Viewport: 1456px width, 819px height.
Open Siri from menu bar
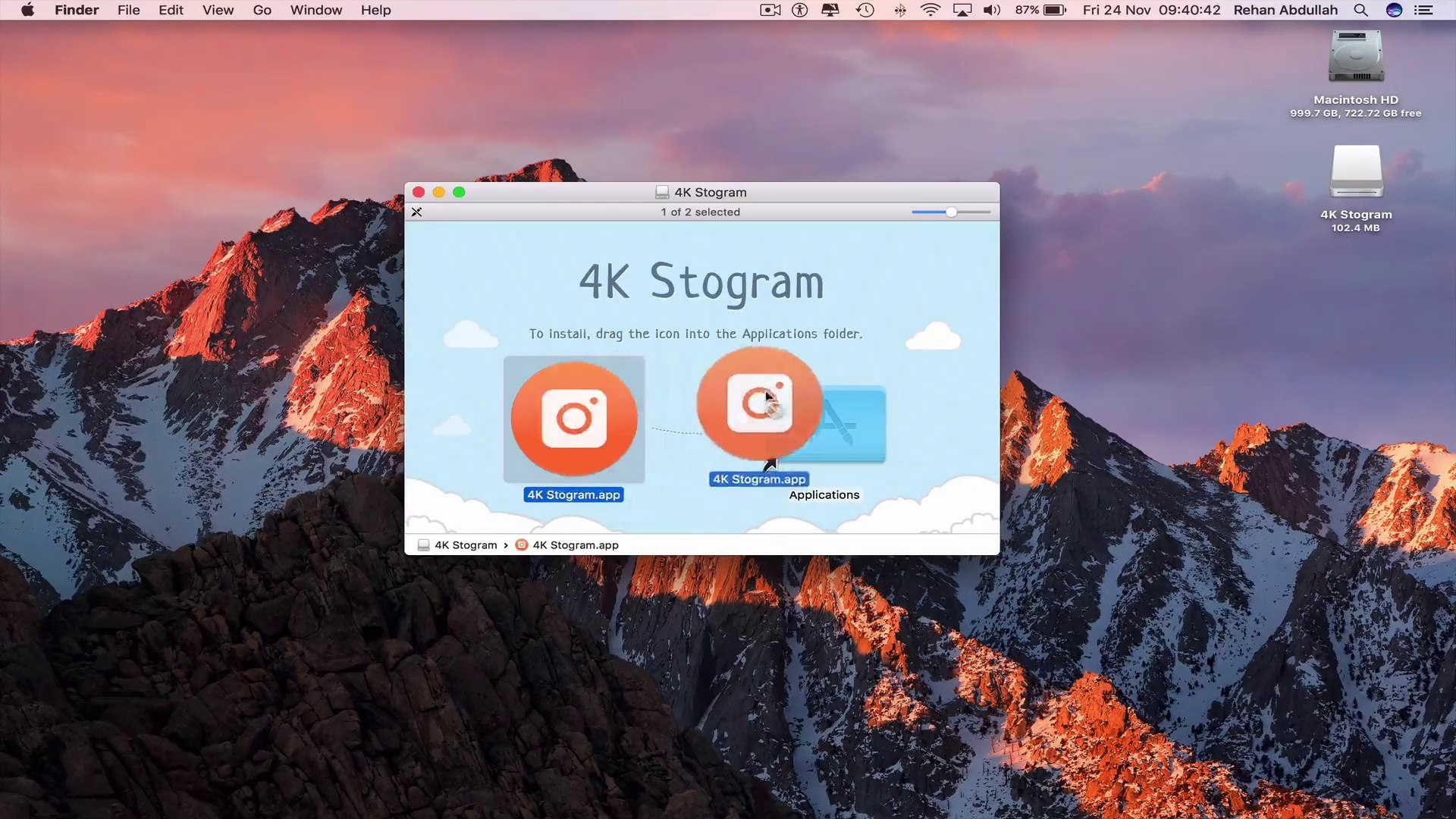1394,11
